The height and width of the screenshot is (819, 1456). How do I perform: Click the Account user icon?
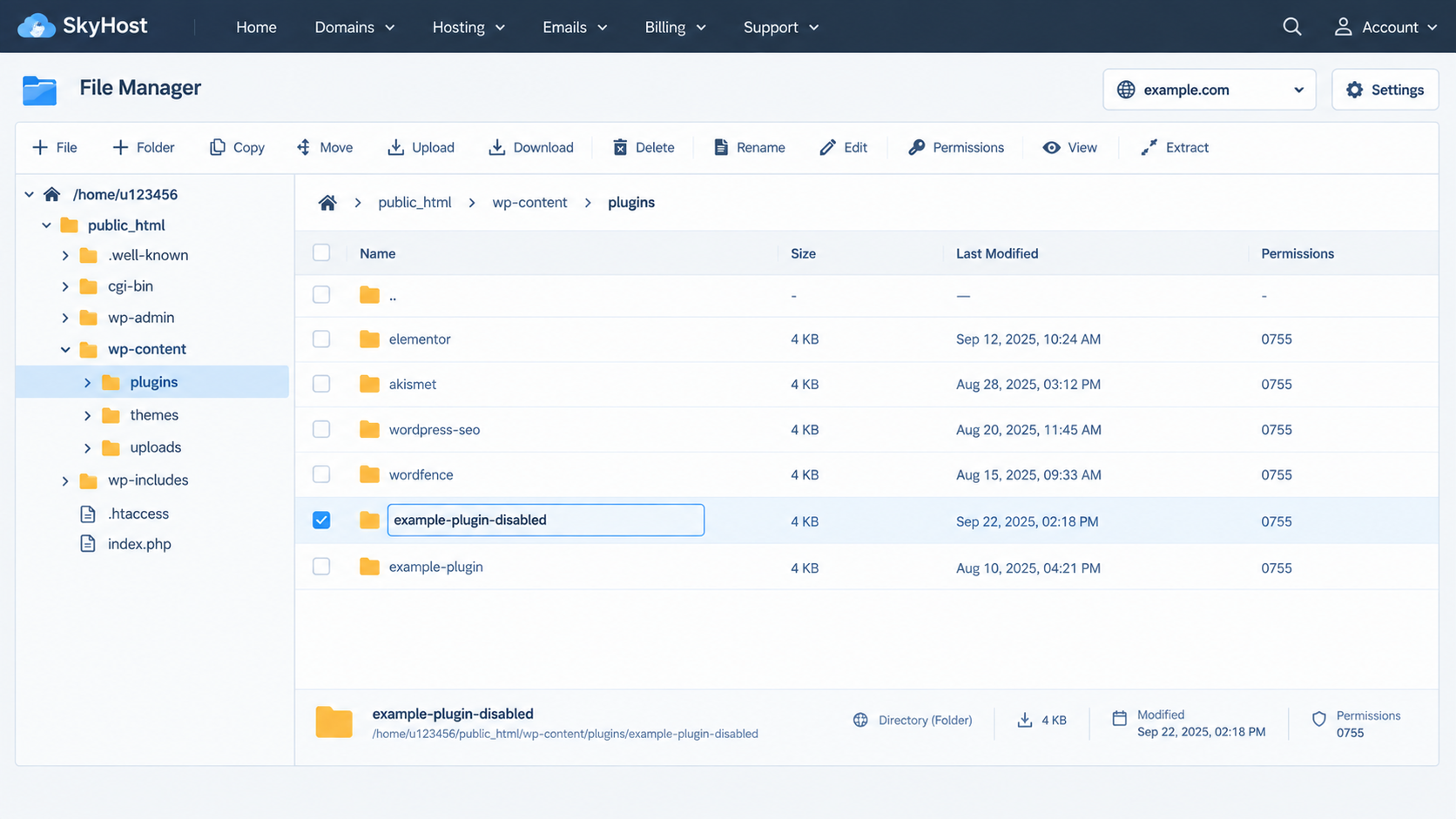coord(1343,27)
